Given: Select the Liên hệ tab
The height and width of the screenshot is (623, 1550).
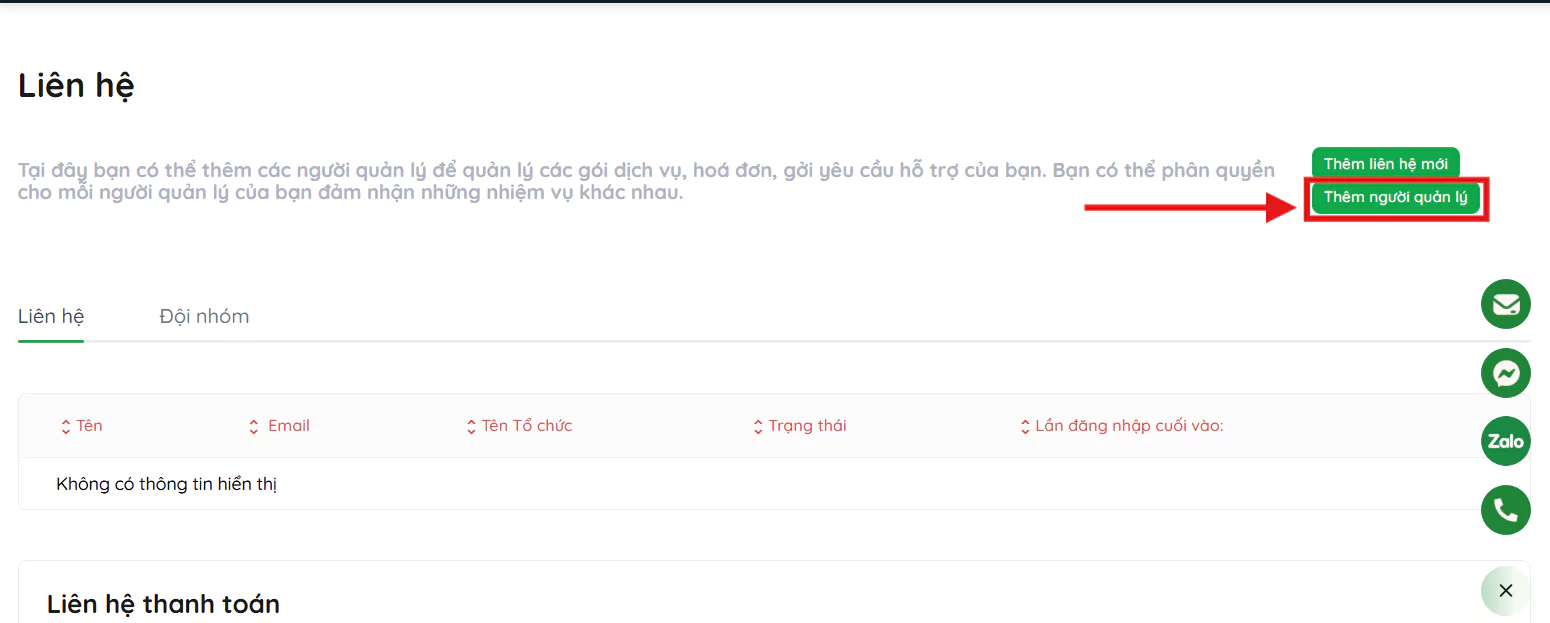Looking at the screenshot, I should [51, 317].
